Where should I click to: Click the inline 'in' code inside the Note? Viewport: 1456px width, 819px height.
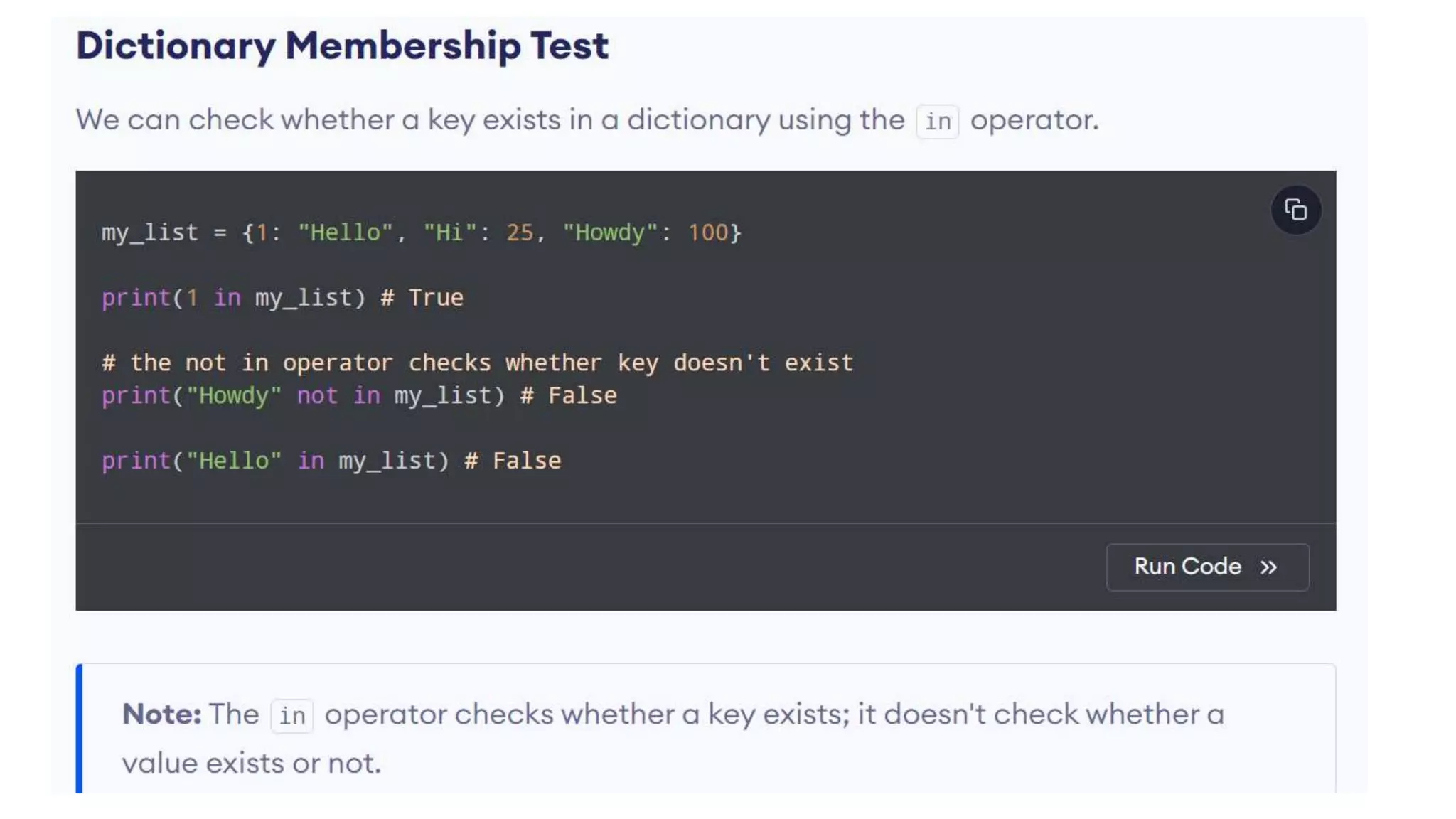(x=291, y=716)
